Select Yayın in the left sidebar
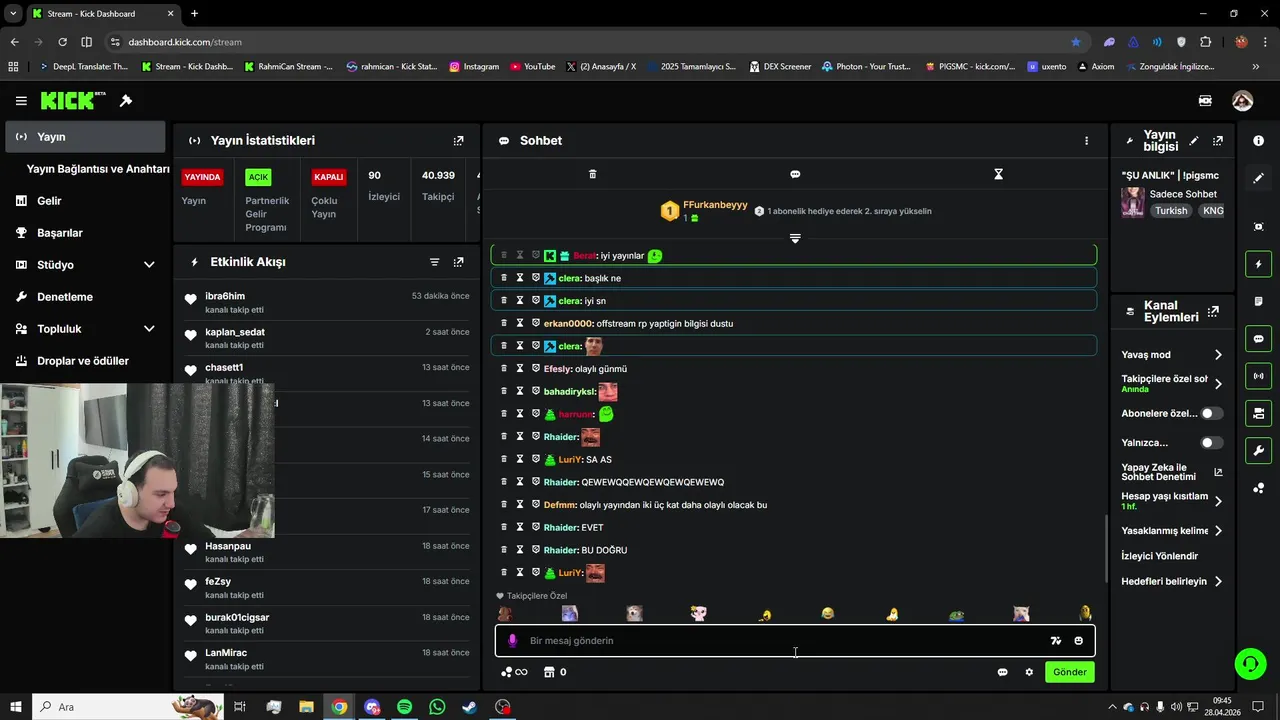 (85, 137)
